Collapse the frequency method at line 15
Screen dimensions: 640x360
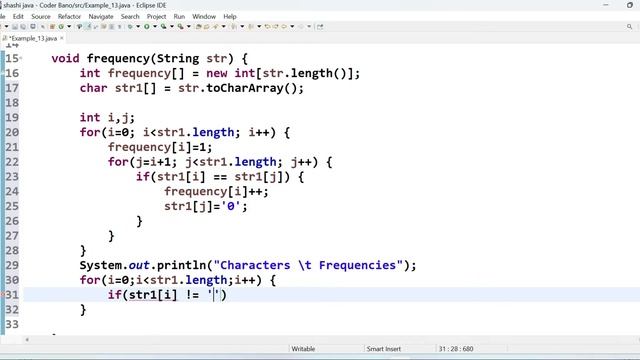pyautogui.click(x=21, y=58)
